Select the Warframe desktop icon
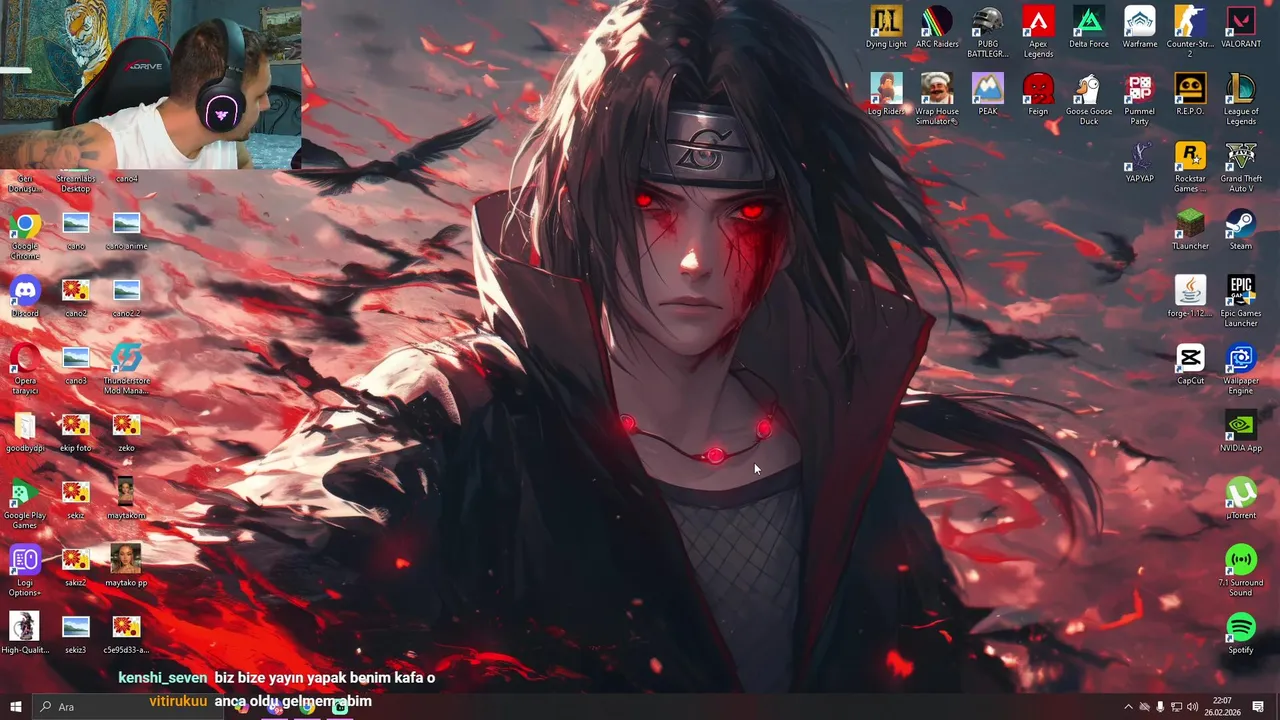Viewport: 1280px width, 720px height. pyautogui.click(x=1139, y=28)
